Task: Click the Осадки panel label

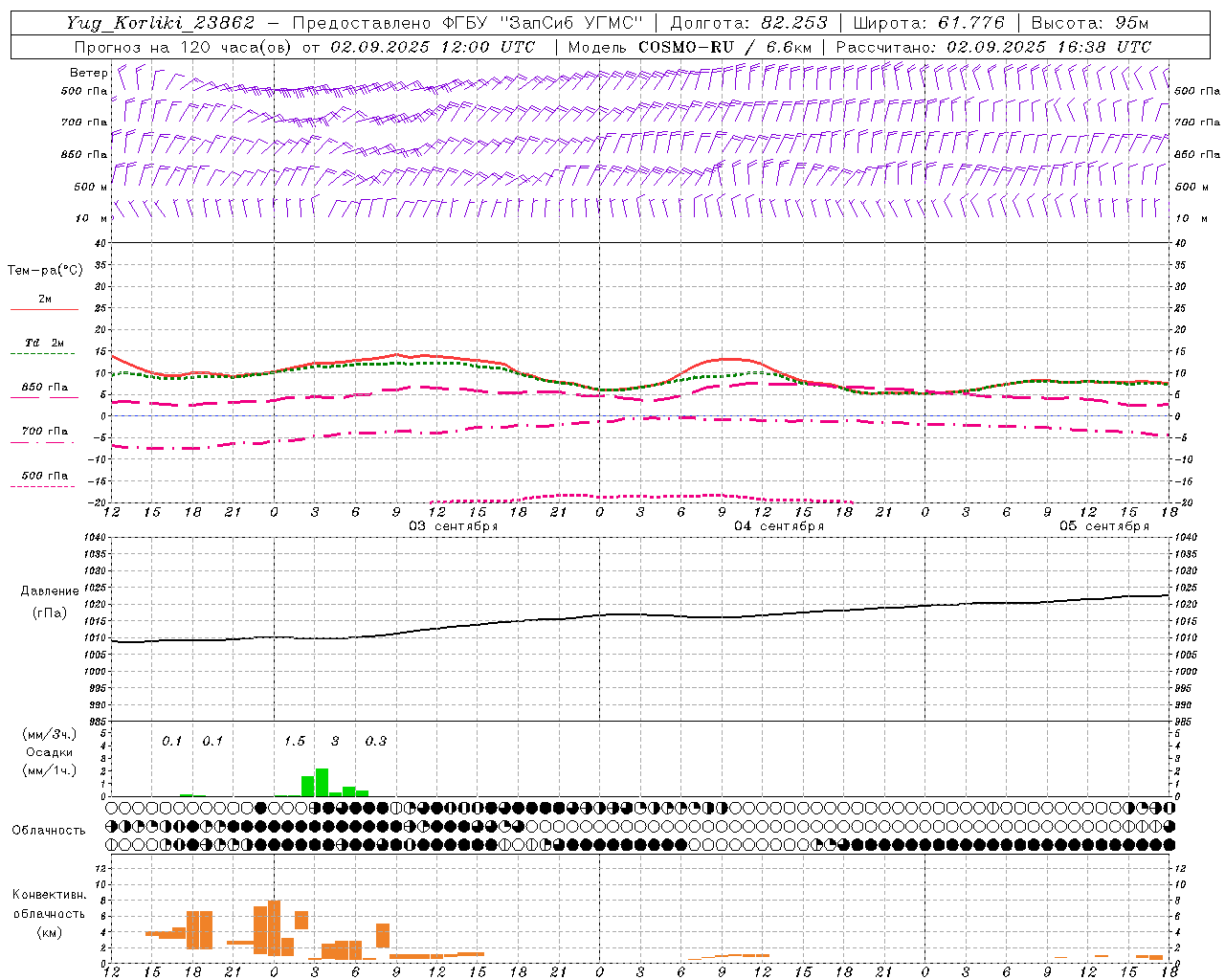Action: 50,752
